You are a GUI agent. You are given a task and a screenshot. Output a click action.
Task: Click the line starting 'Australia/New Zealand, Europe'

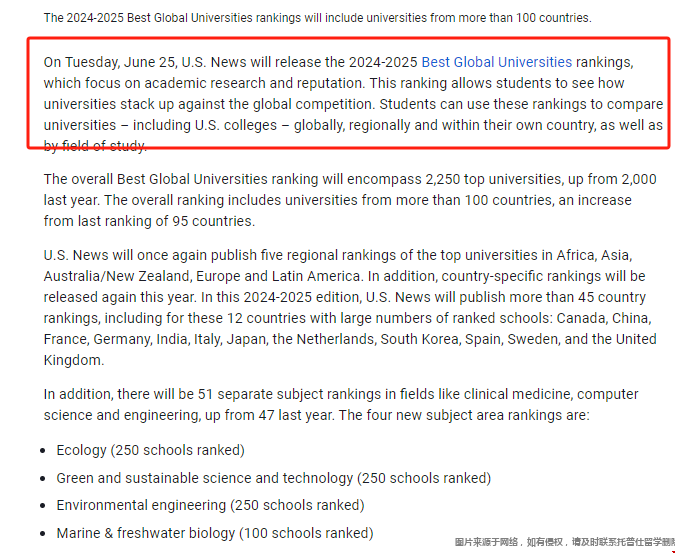(x=344, y=276)
